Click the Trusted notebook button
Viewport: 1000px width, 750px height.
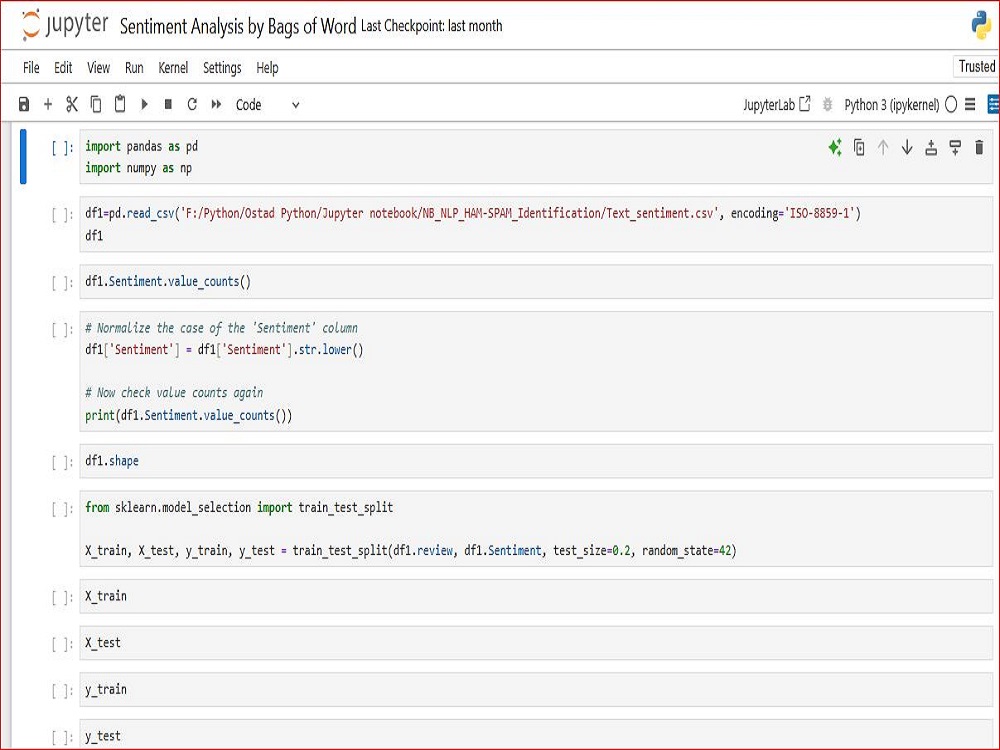976,66
